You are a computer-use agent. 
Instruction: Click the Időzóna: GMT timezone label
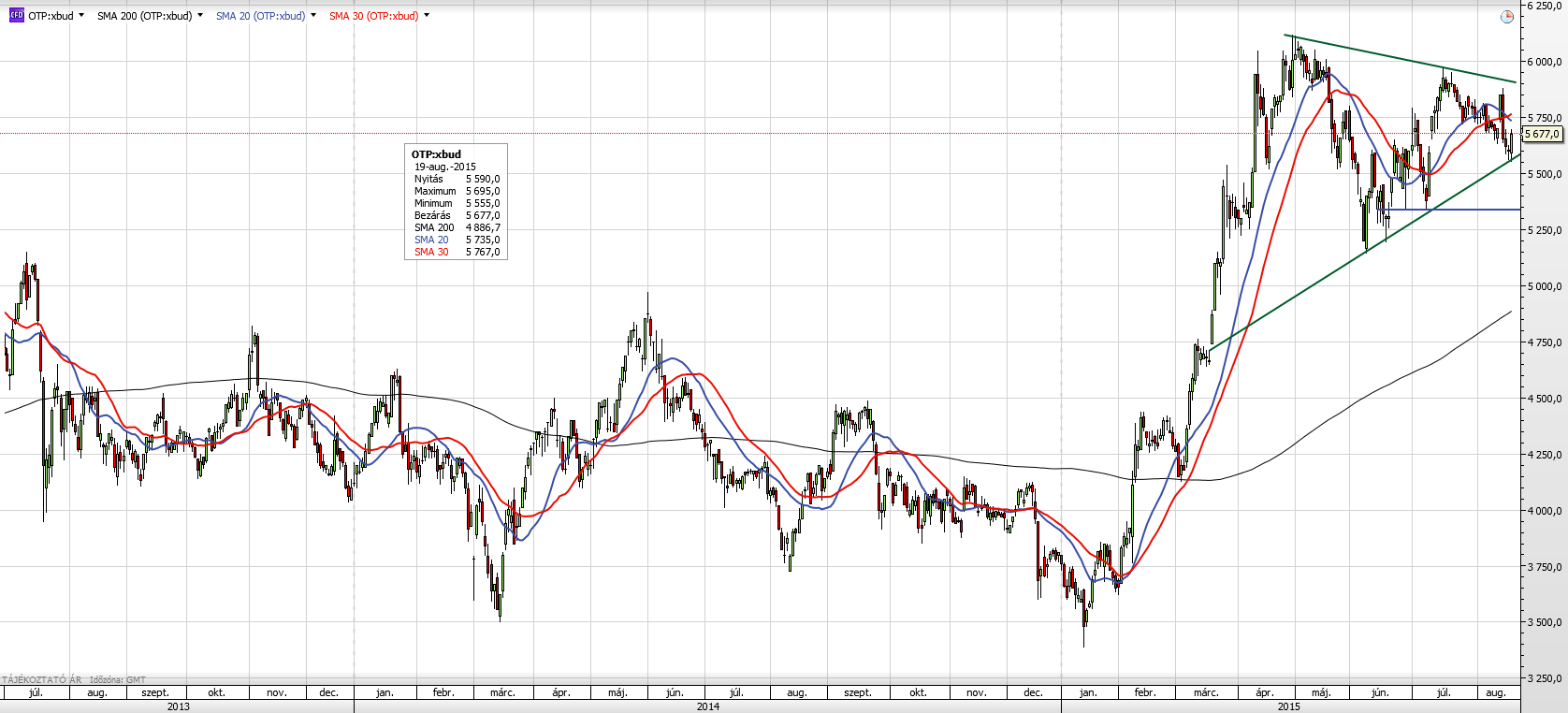[x=118, y=680]
